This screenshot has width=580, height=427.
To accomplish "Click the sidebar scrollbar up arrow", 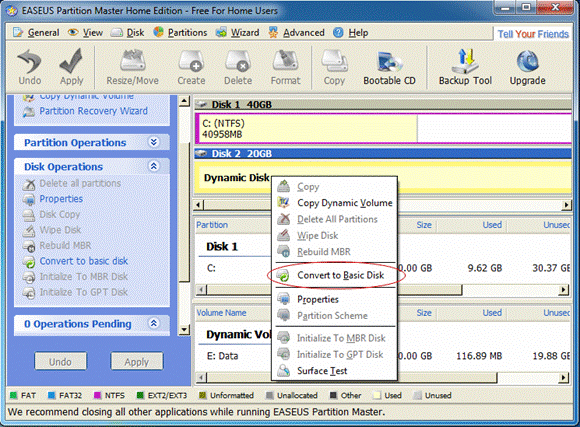I will [x=184, y=101].
